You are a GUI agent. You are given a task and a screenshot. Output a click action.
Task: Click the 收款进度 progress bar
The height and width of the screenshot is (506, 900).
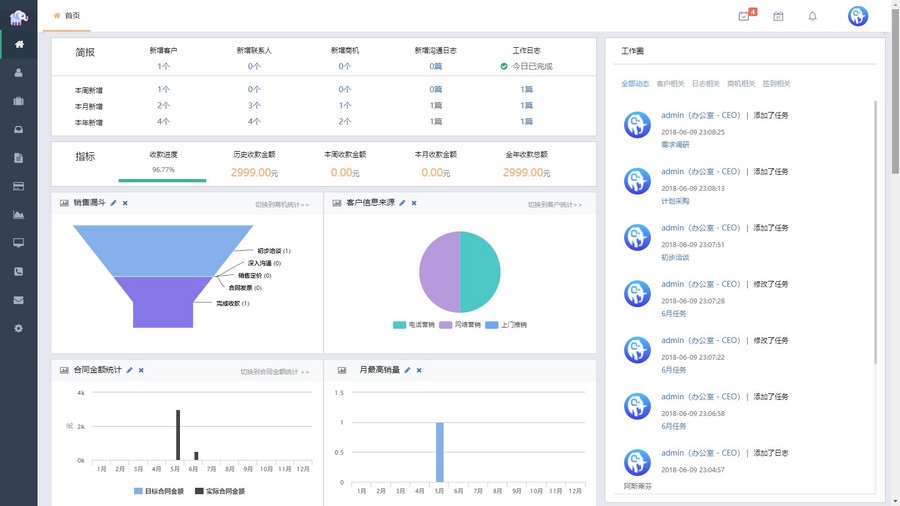click(162, 180)
